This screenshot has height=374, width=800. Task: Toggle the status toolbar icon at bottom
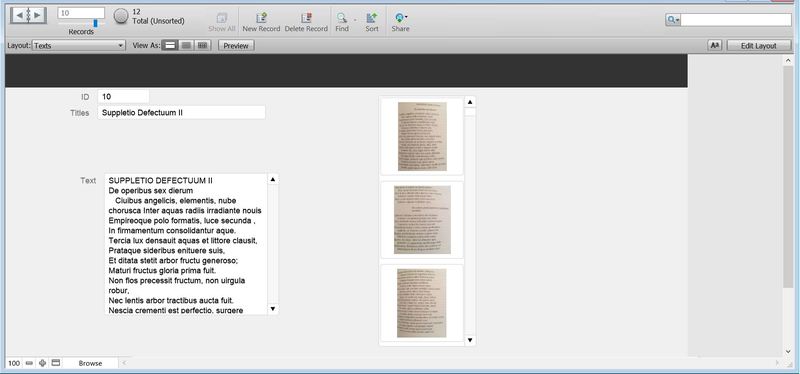pos(56,363)
